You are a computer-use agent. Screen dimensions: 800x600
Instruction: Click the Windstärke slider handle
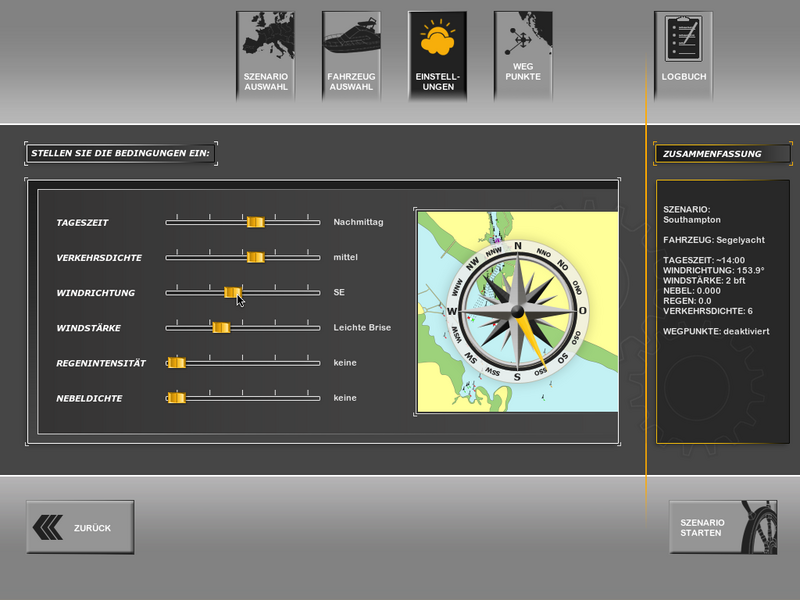221,328
